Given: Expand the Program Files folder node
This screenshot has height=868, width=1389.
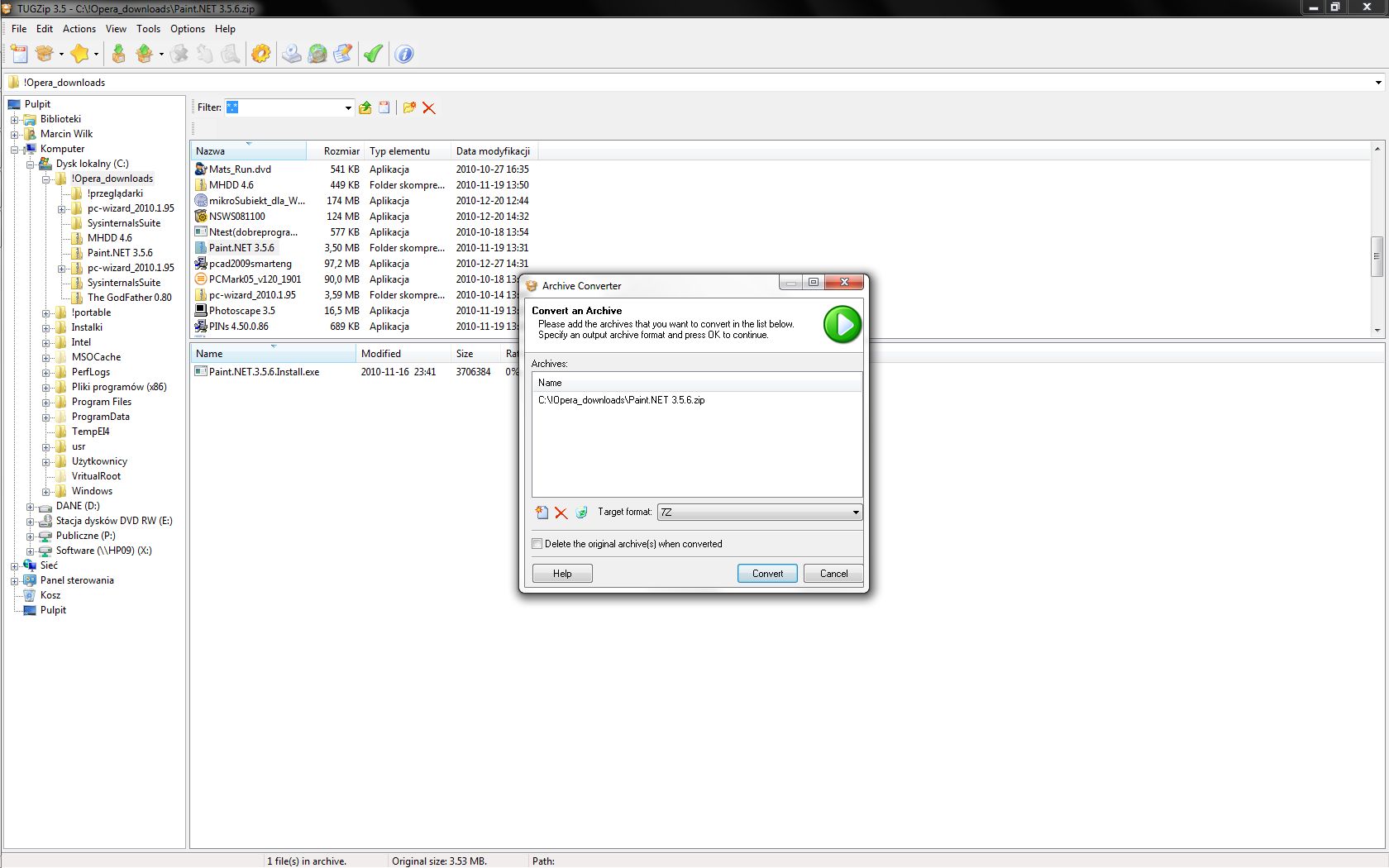Looking at the screenshot, I should pos(46,402).
